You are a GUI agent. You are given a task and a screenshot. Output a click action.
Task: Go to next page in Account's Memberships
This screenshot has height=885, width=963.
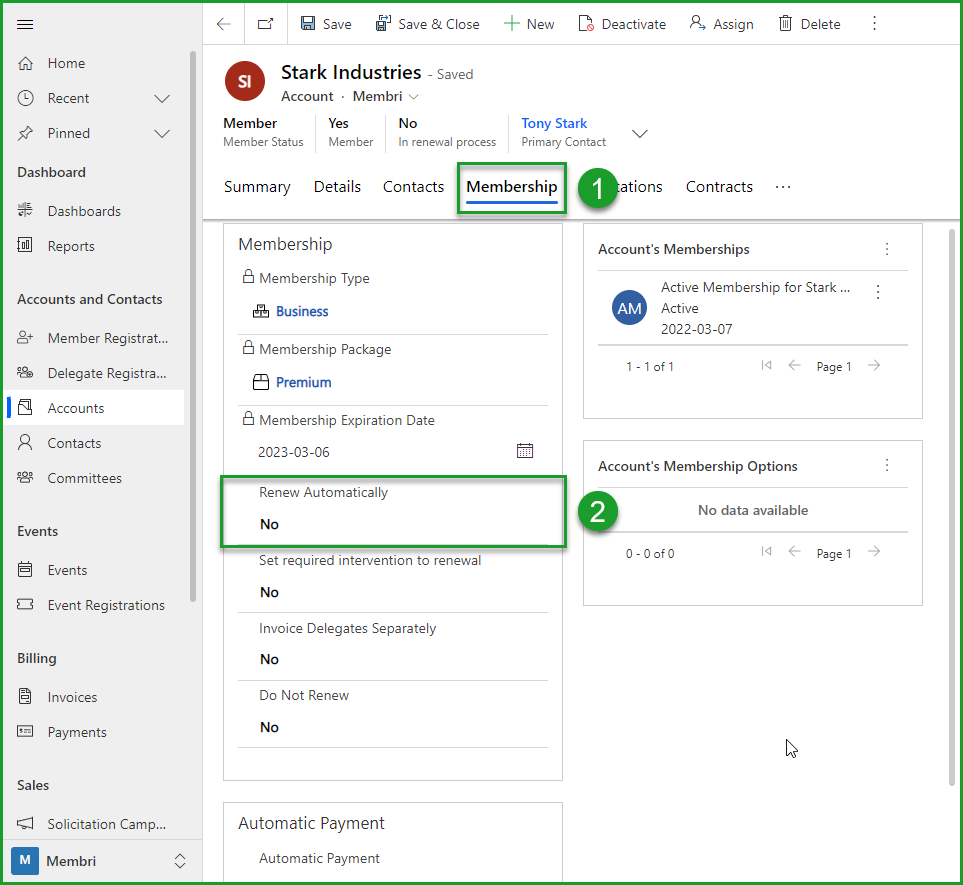[x=874, y=366]
